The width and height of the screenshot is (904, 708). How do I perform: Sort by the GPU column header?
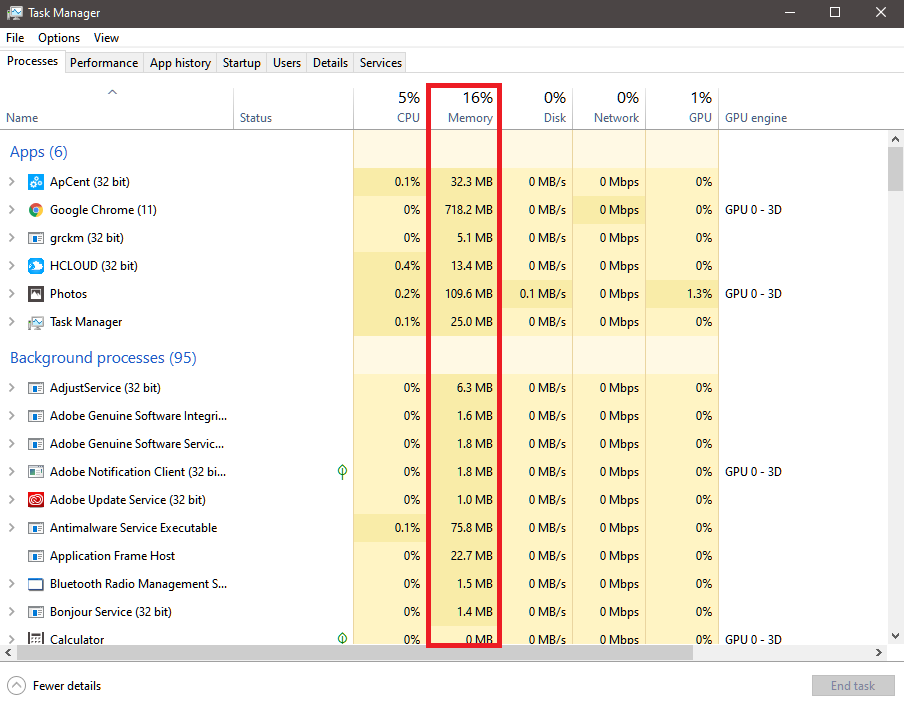(683, 108)
